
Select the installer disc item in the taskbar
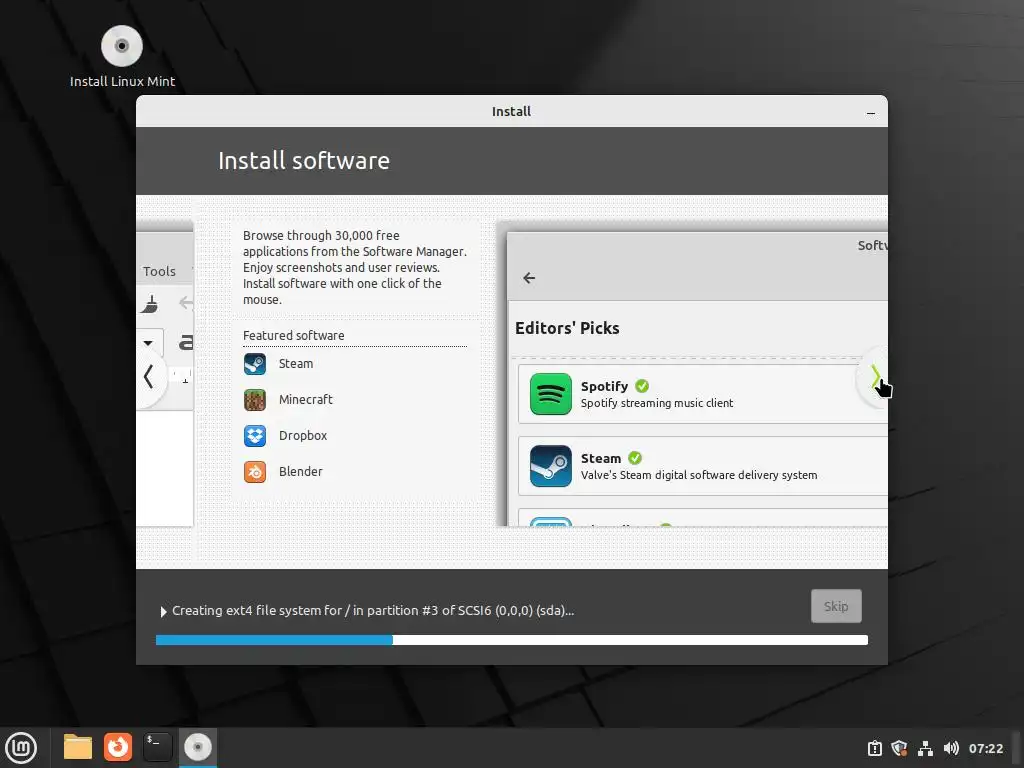tap(197, 747)
